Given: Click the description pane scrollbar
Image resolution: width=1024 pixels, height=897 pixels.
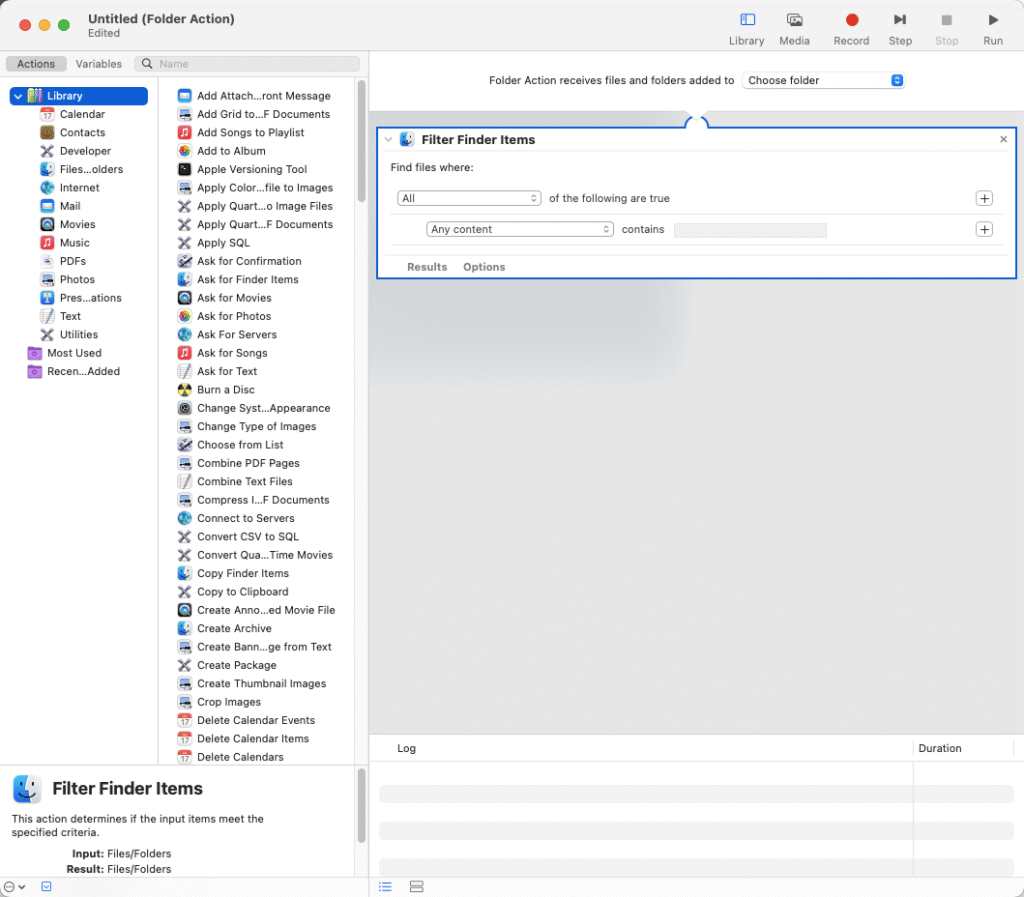Looking at the screenshot, I should click(361, 806).
